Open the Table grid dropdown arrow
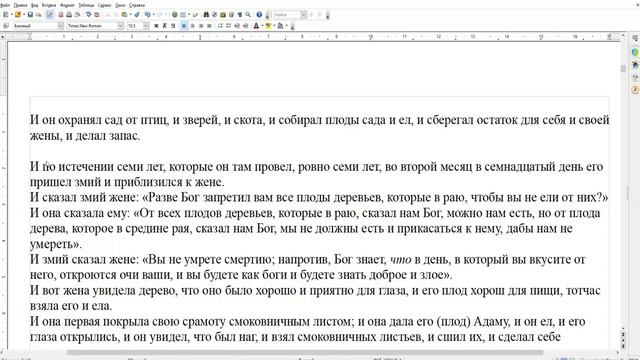 [189, 14]
